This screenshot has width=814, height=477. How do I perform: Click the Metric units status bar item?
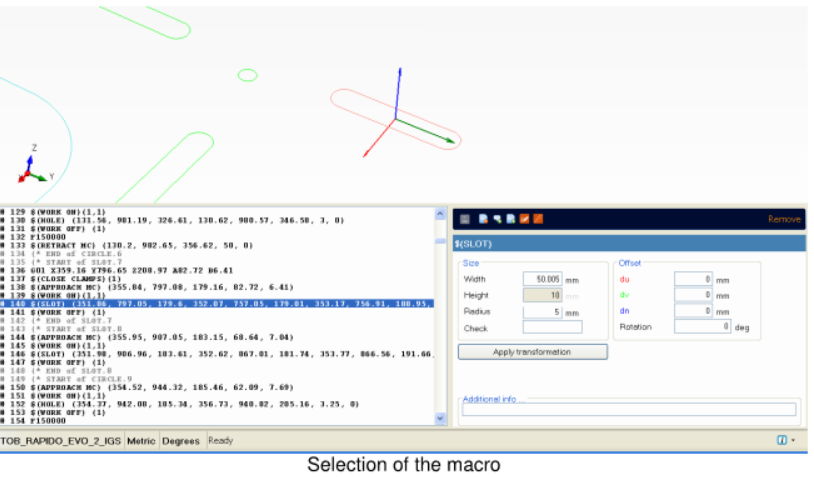(141, 441)
